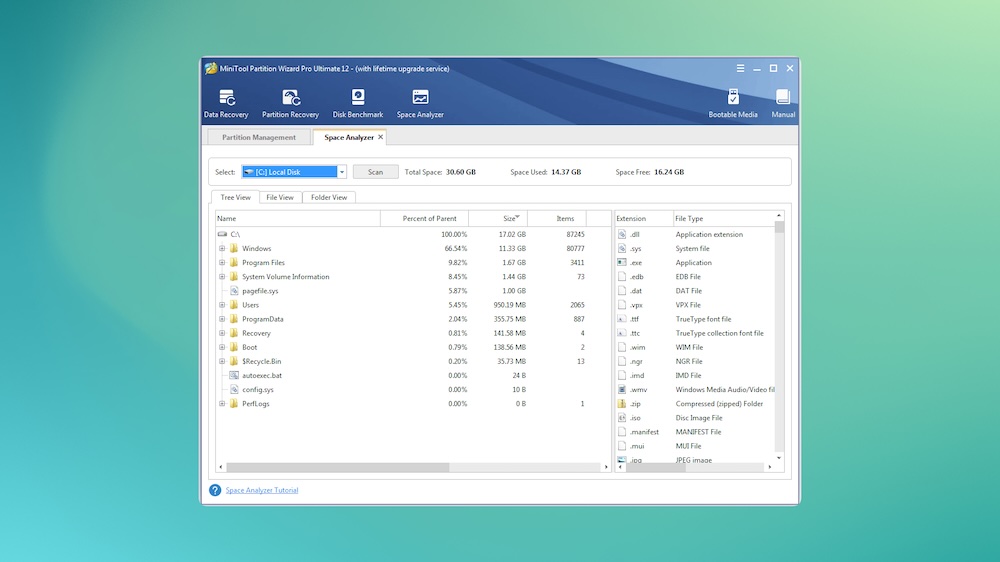Open the Space Analyzer Tutorial link
The height and width of the screenshot is (562, 1000).
(261, 490)
